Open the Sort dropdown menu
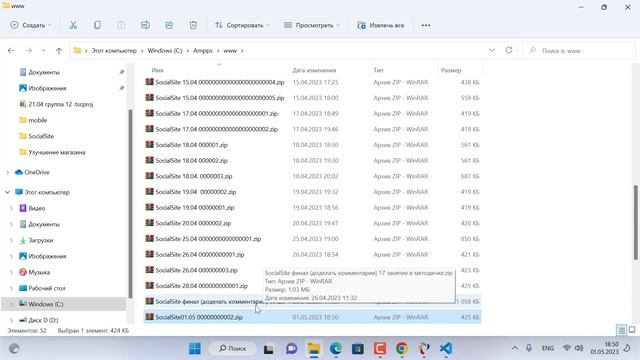This screenshot has width=640, height=360. [242, 25]
